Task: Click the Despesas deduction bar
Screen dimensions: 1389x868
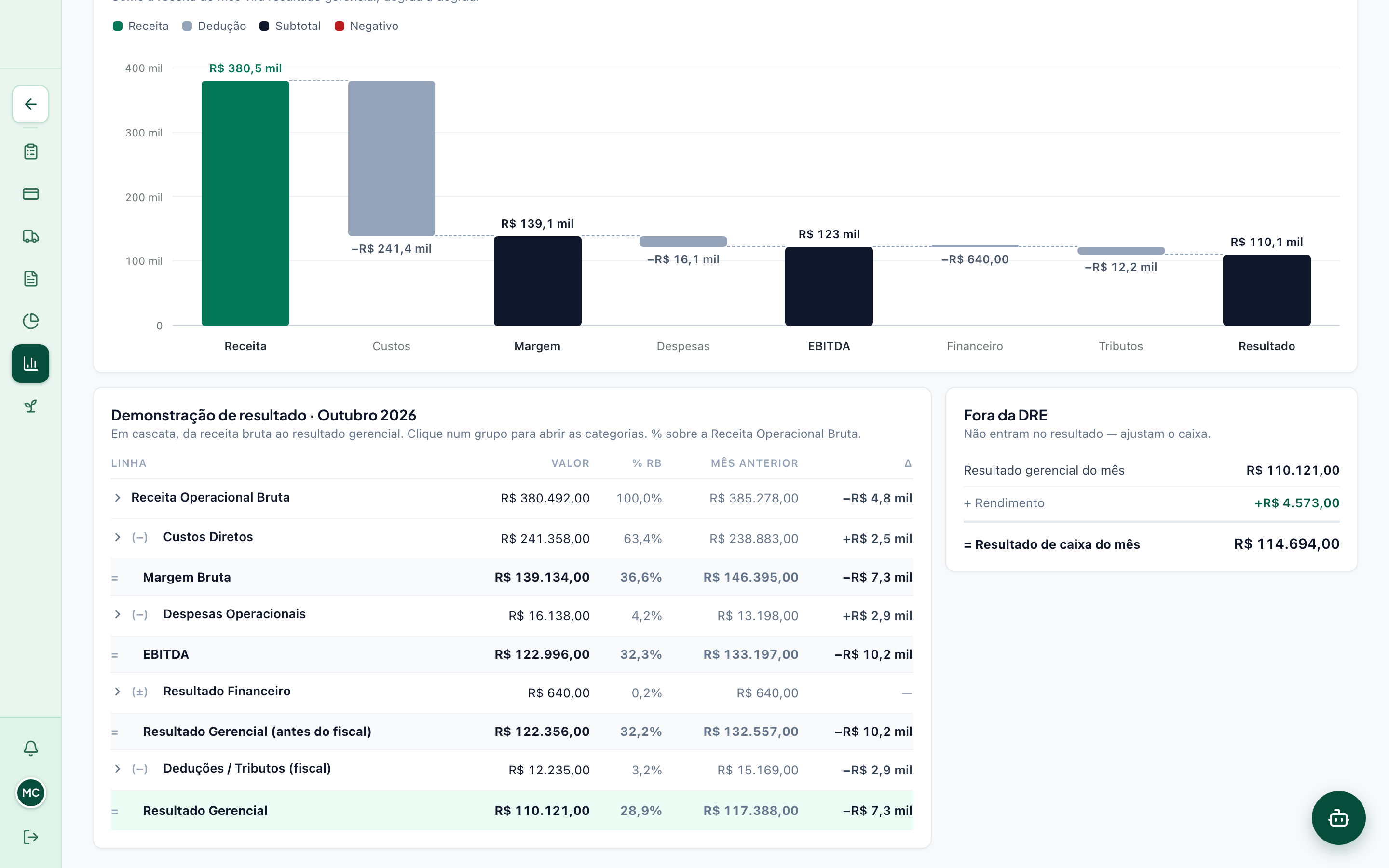Action: (x=683, y=242)
